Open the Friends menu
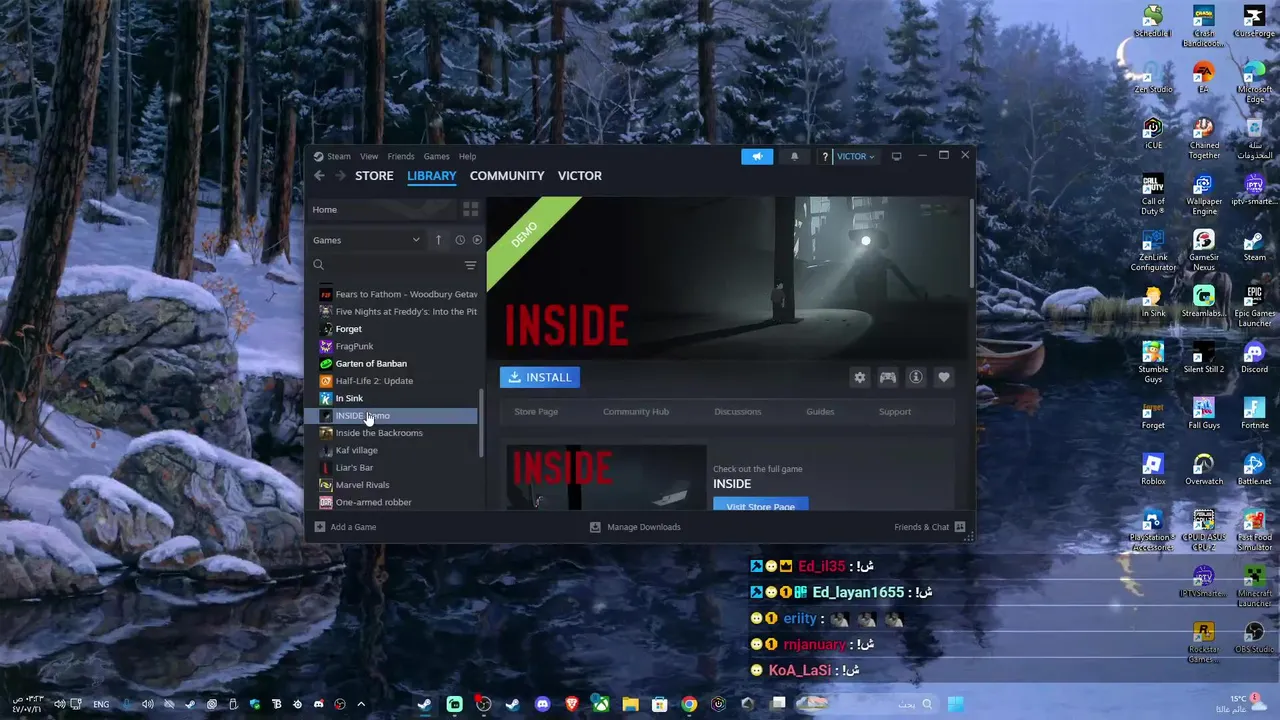This screenshot has width=1280, height=720. pyautogui.click(x=401, y=156)
